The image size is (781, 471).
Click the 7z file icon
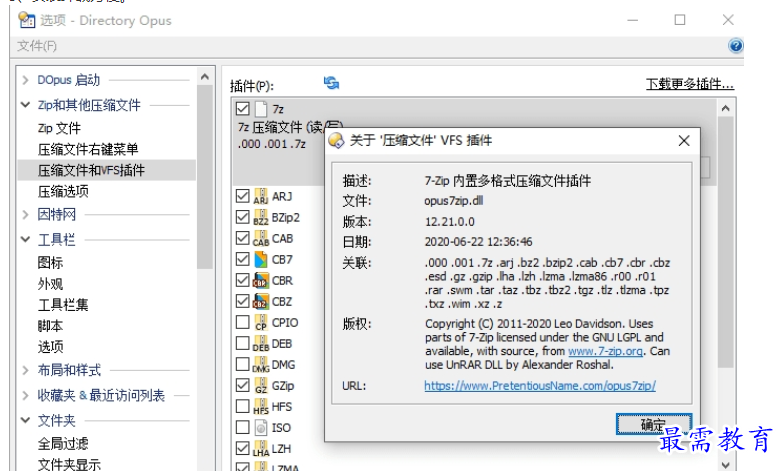pyautogui.click(x=260, y=109)
